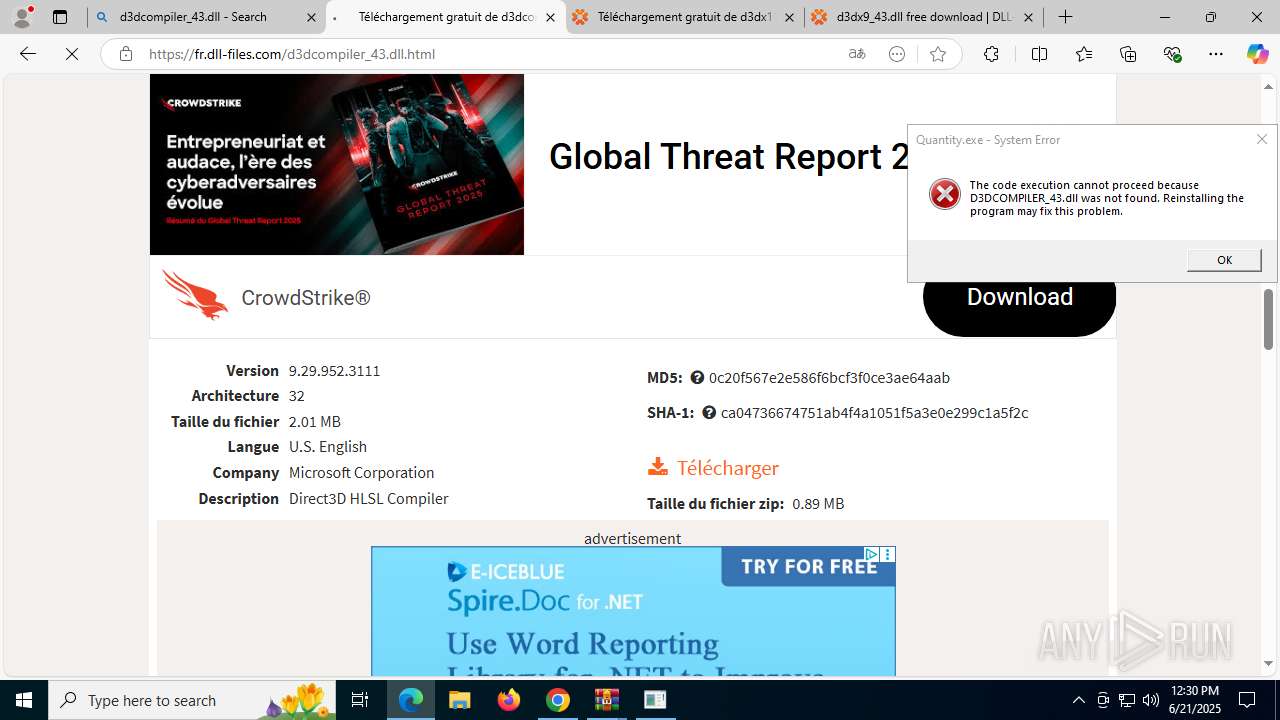Open the Edge profile icon
The height and width of the screenshot is (720, 1280).
[x=22, y=17]
